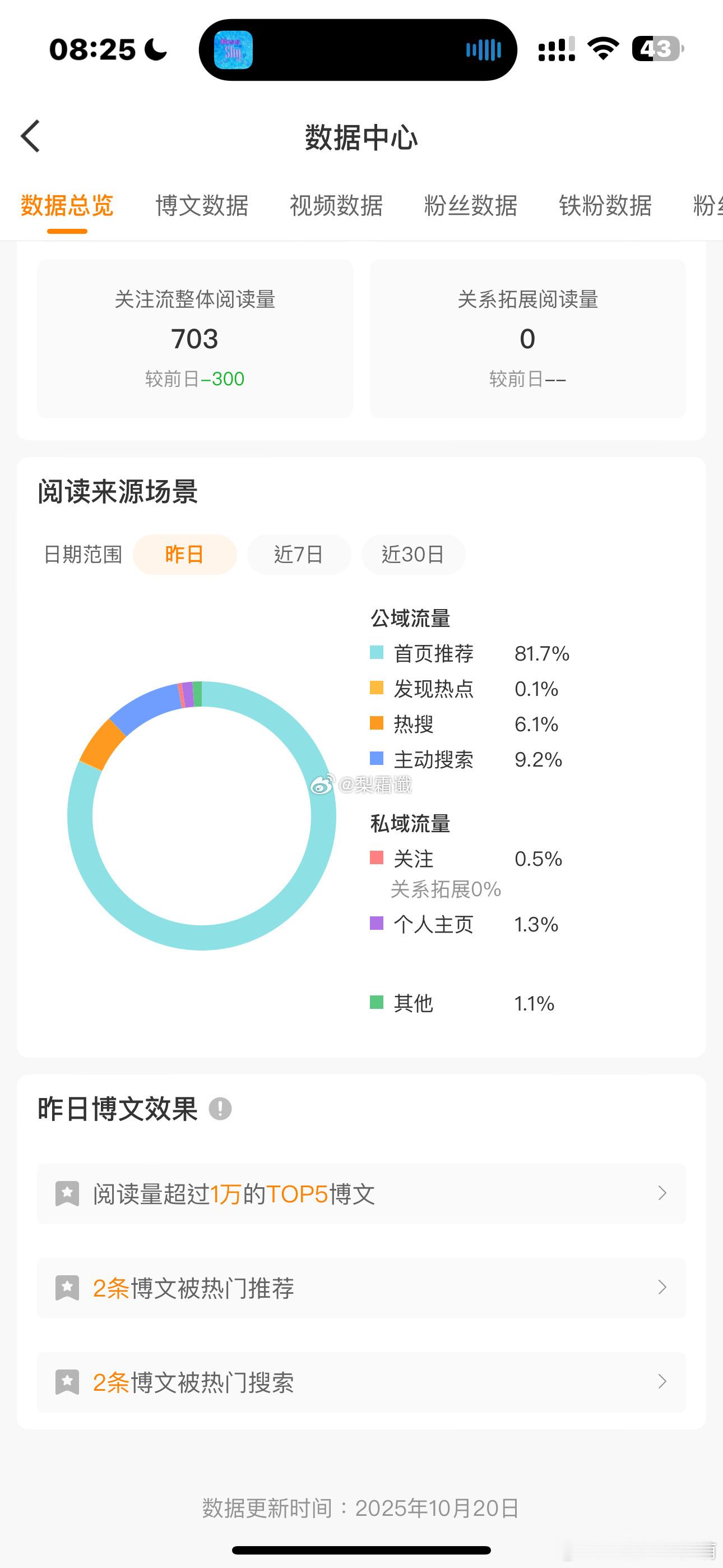Select the 昨日 date range option
The width and height of the screenshot is (723, 1568).
[184, 555]
